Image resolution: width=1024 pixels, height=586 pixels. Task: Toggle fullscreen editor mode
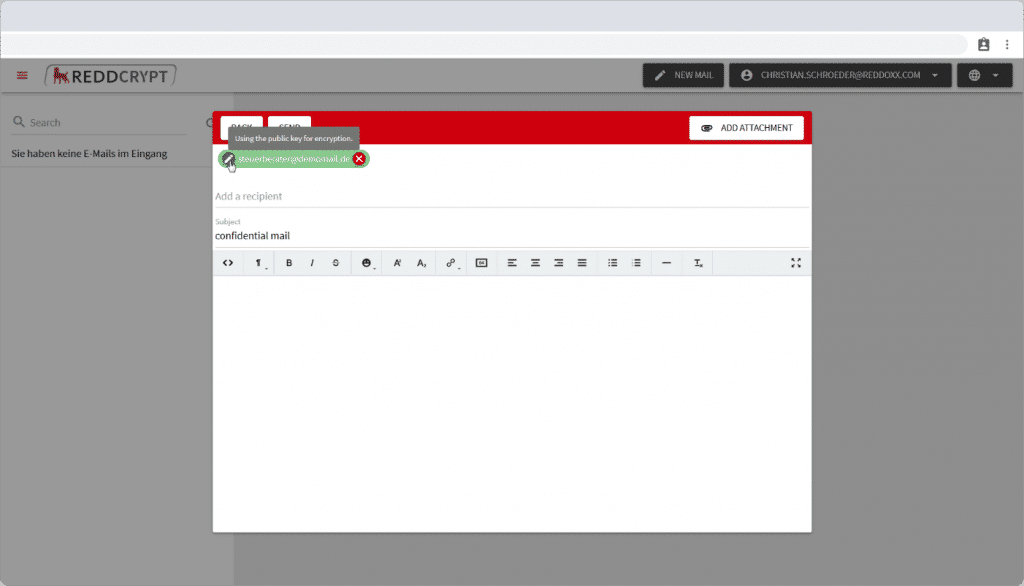click(795, 263)
